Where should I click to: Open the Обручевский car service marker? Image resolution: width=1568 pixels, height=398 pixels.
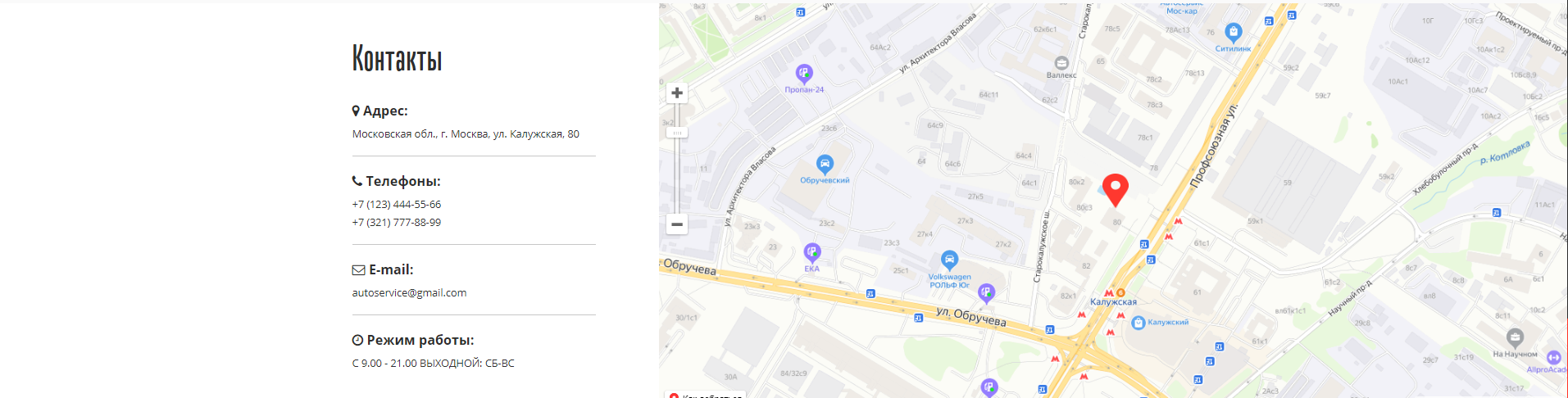[825, 164]
